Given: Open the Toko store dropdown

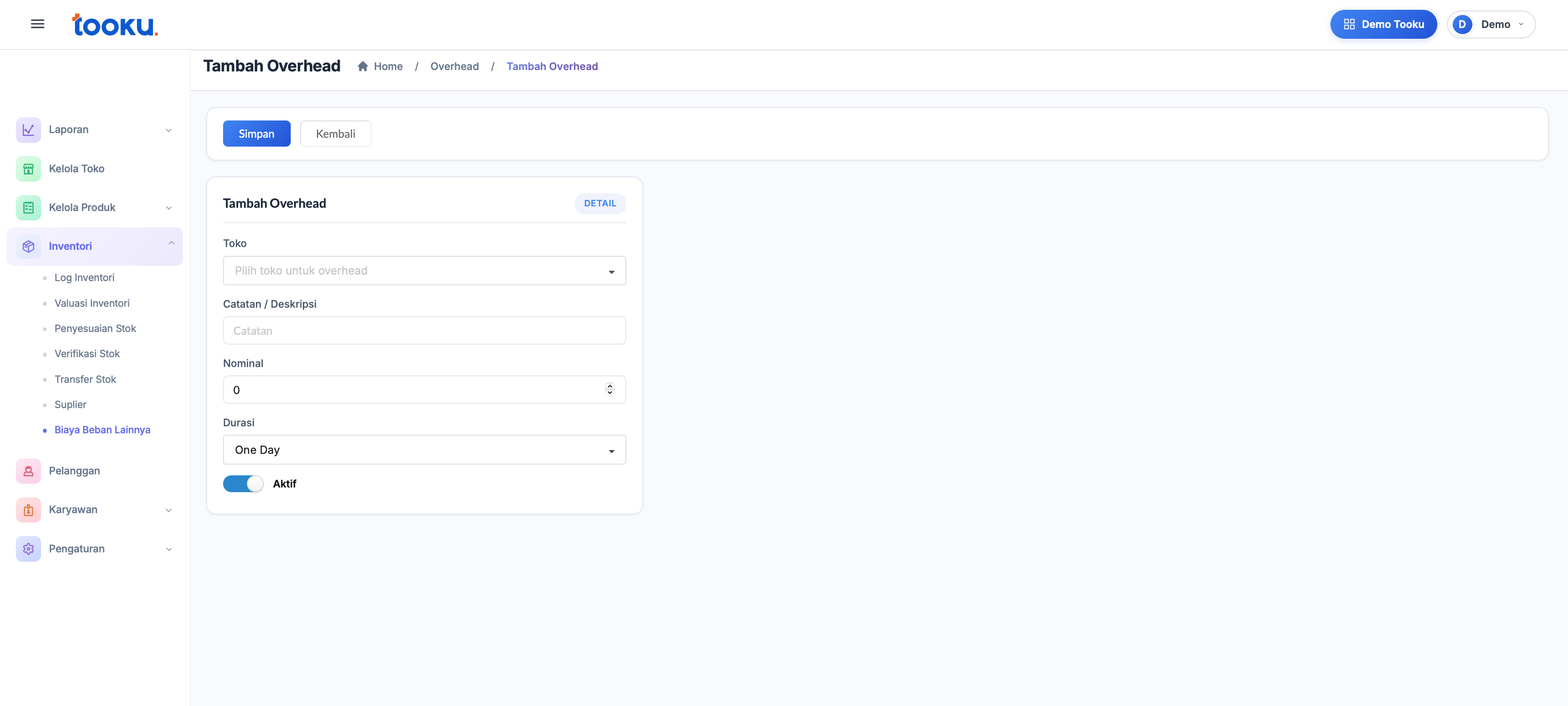Looking at the screenshot, I should tap(424, 270).
